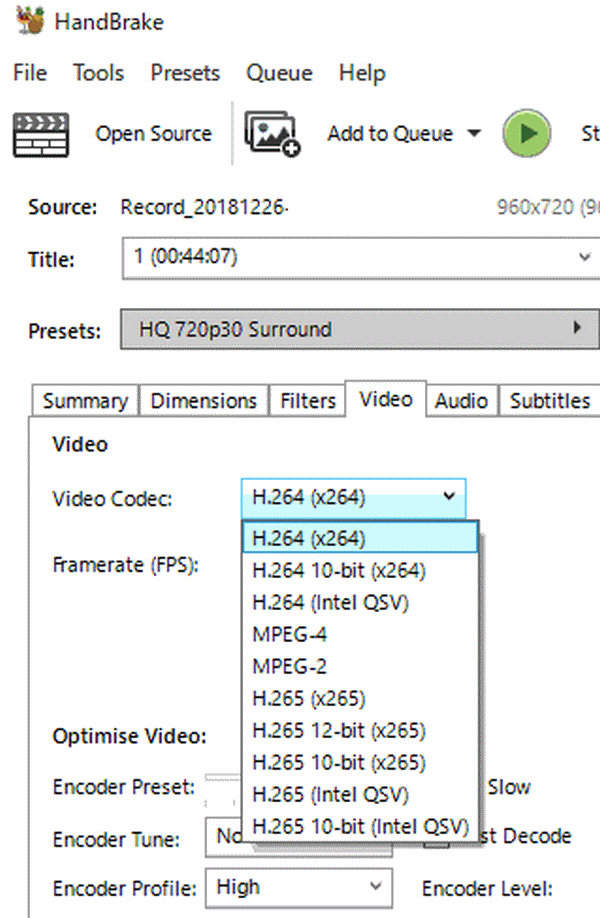Switch to the Subtitles tab
600x918 pixels.
coord(550,400)
